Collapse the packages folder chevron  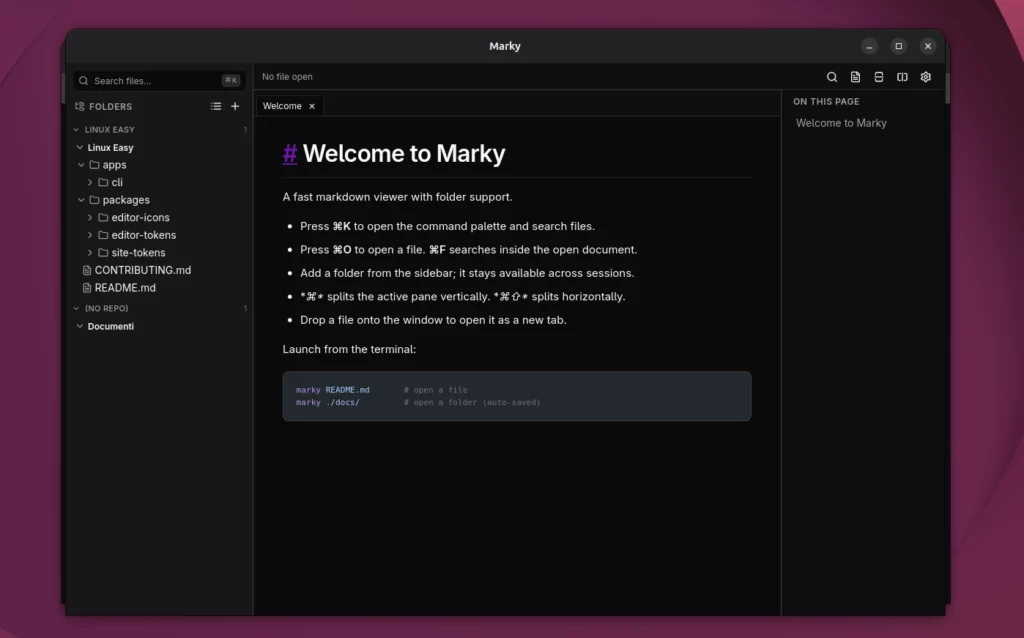click(x=81, y=200)
